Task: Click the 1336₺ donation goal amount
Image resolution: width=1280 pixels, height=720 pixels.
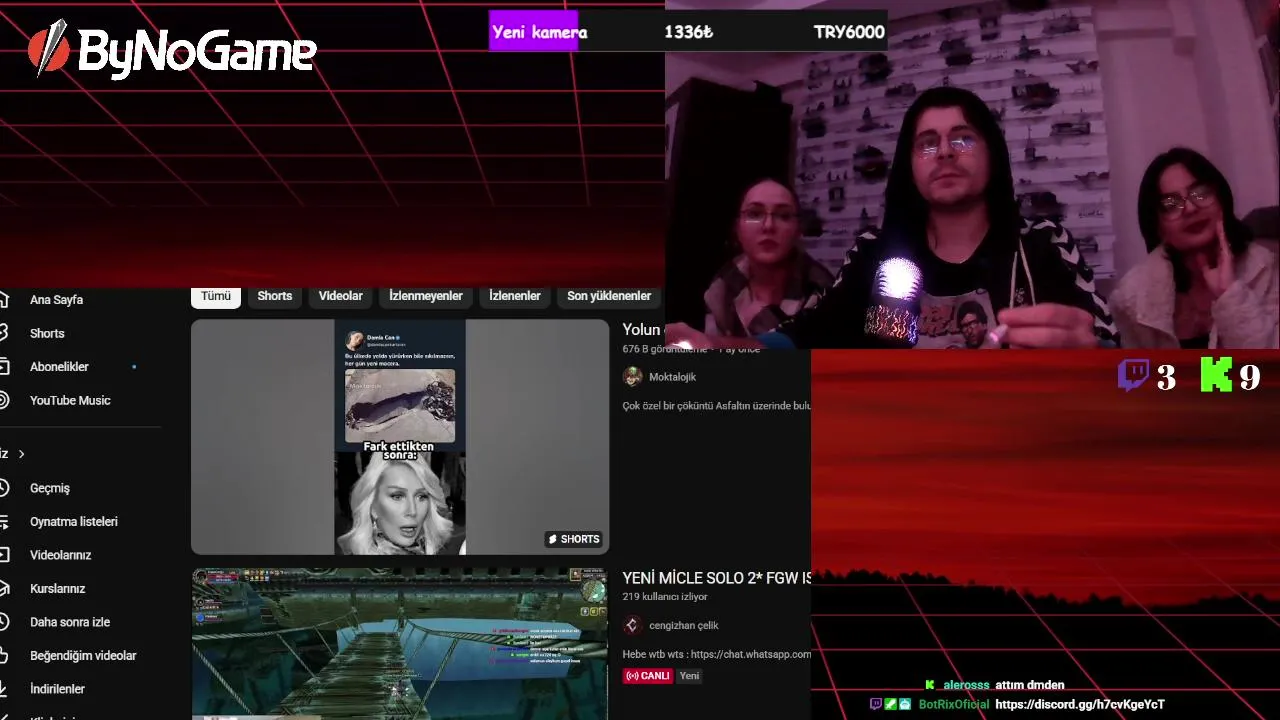Action: coord(688,32)
